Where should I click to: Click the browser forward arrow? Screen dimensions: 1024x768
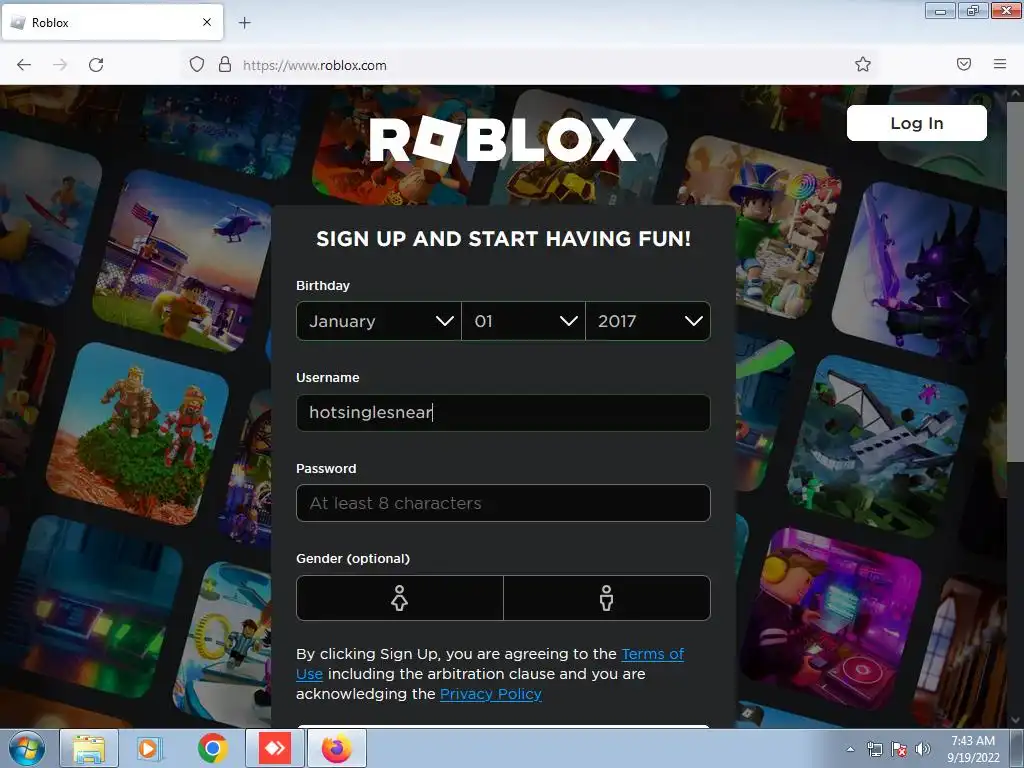click(x=60, y=65)
